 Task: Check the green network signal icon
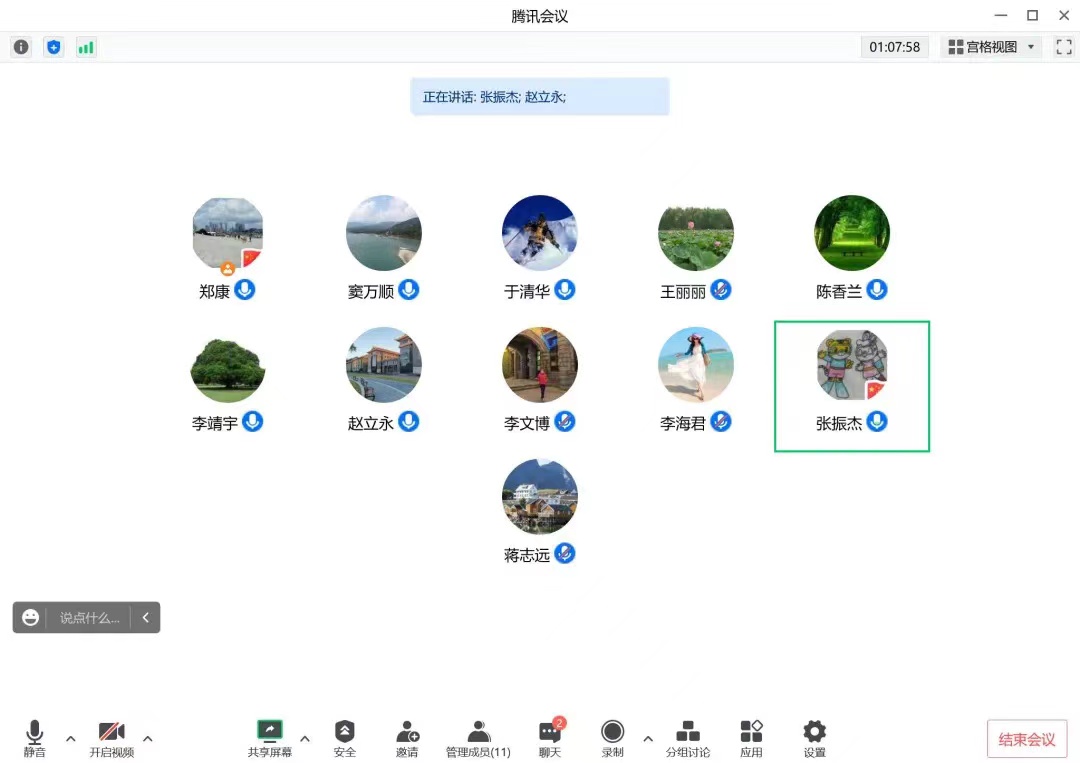(86, 47)
